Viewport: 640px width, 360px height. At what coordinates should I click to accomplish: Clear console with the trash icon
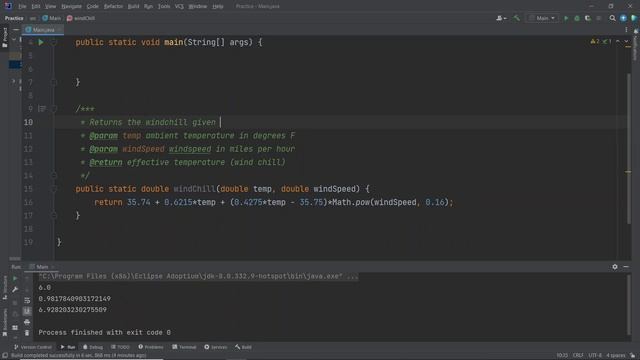coord(27,333)
